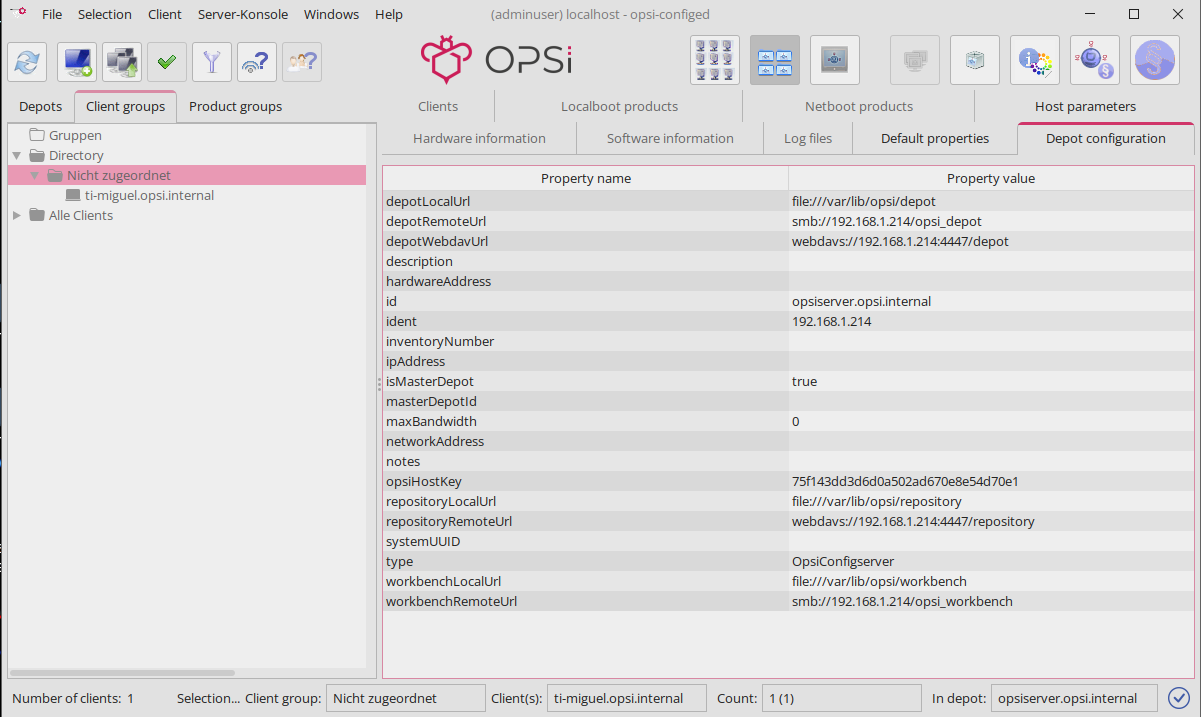Select the depot configuration mode icon (four blue panels)
Image resolution: width=1201 pixels, height=717 pixels.
click(775, 60)
